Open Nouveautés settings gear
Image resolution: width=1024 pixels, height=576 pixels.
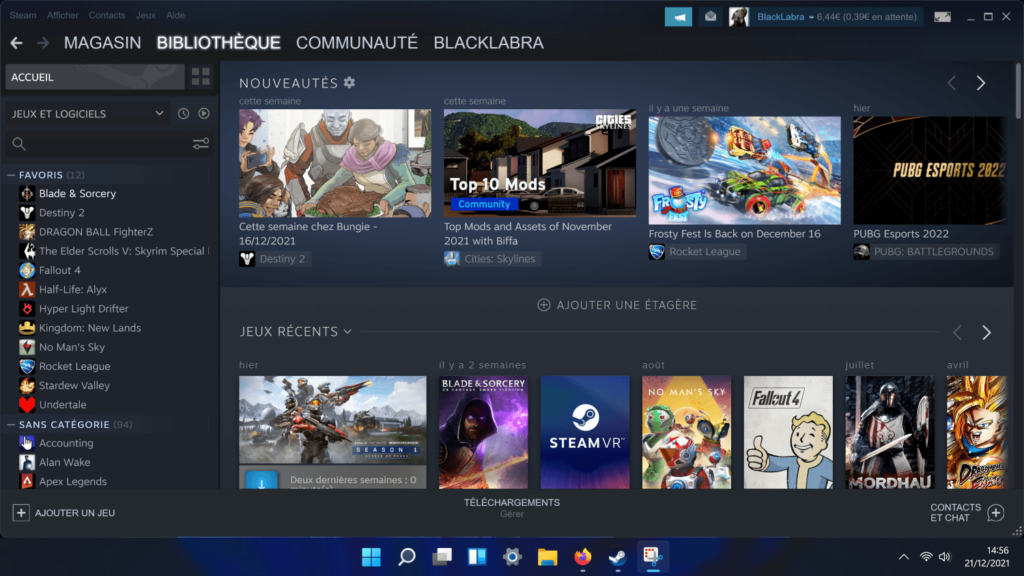pyautogui.click(x=350, y=82)
